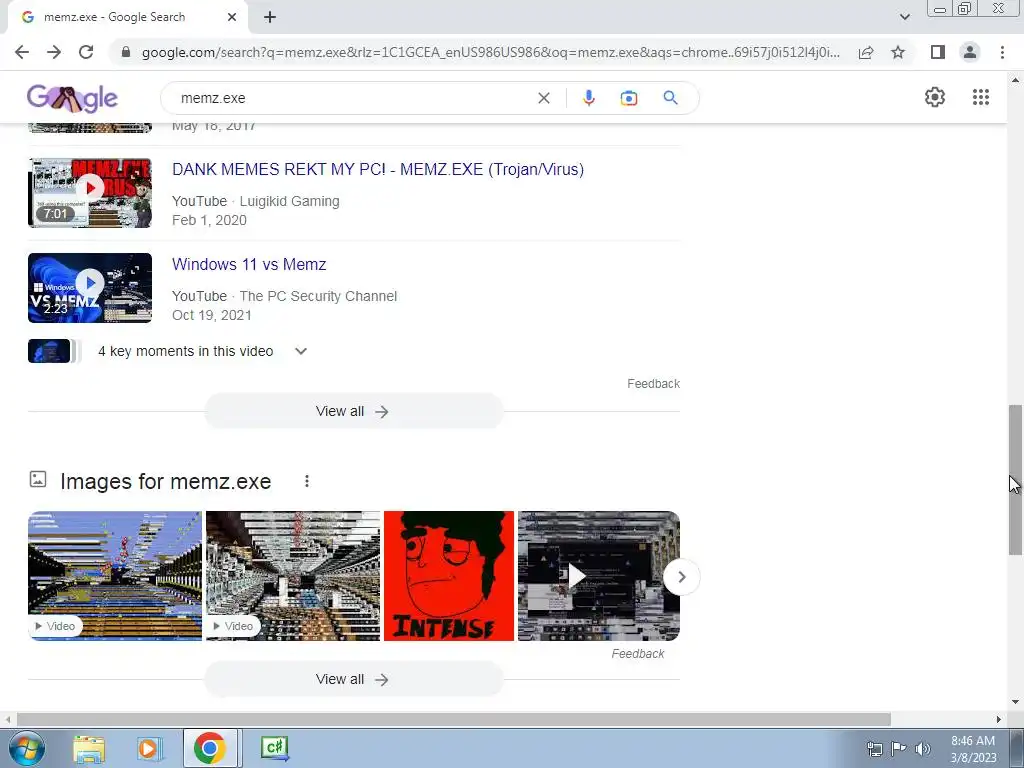Play the 2:23 Windows vs Memz thumbnail
The image size is (1024, 768).
tap(90, 288)
